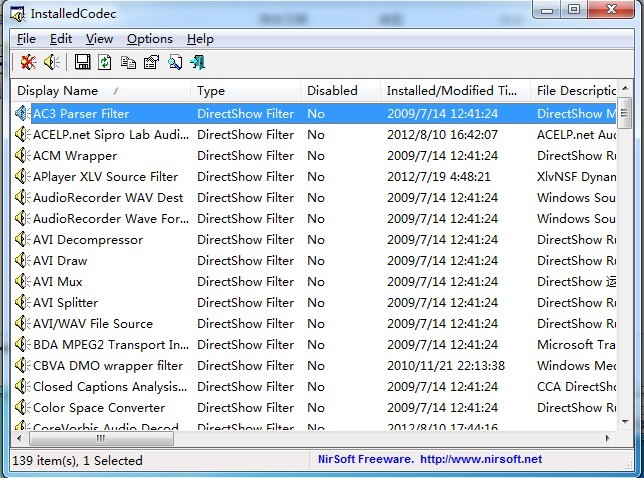The height and width of the screenshot is (478, 644).
Task: Click the Enable Selected Items speaker icon
Action: [x=52, y=63]
